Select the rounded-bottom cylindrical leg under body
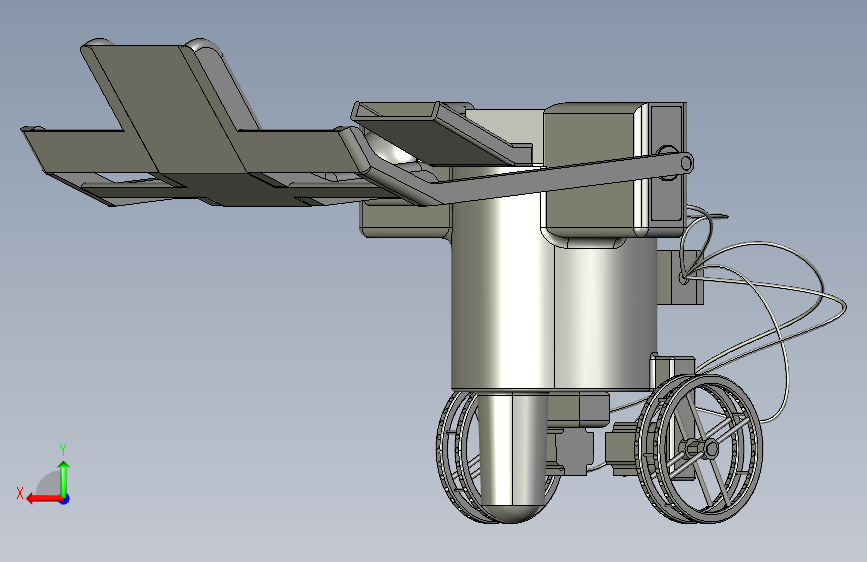867x562 pixels. (x=513, y=456)
